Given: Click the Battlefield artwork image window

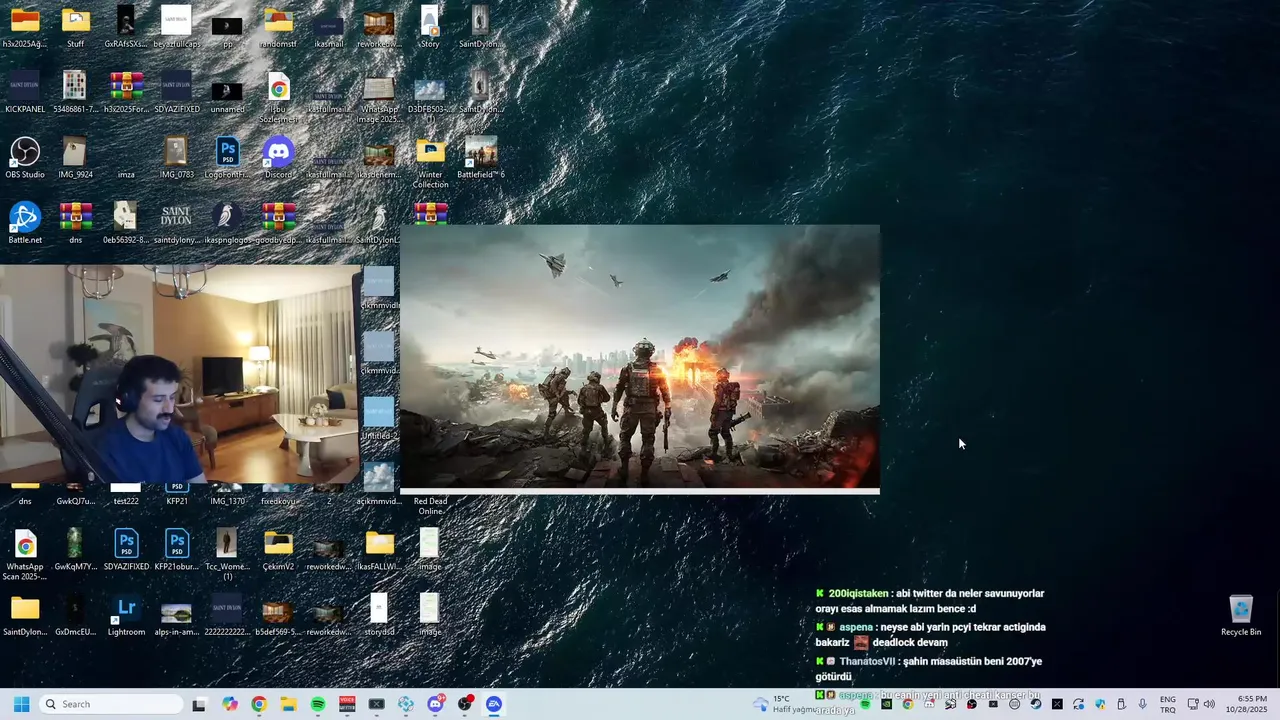Looking at the screenshot, I should coord(640,357).
